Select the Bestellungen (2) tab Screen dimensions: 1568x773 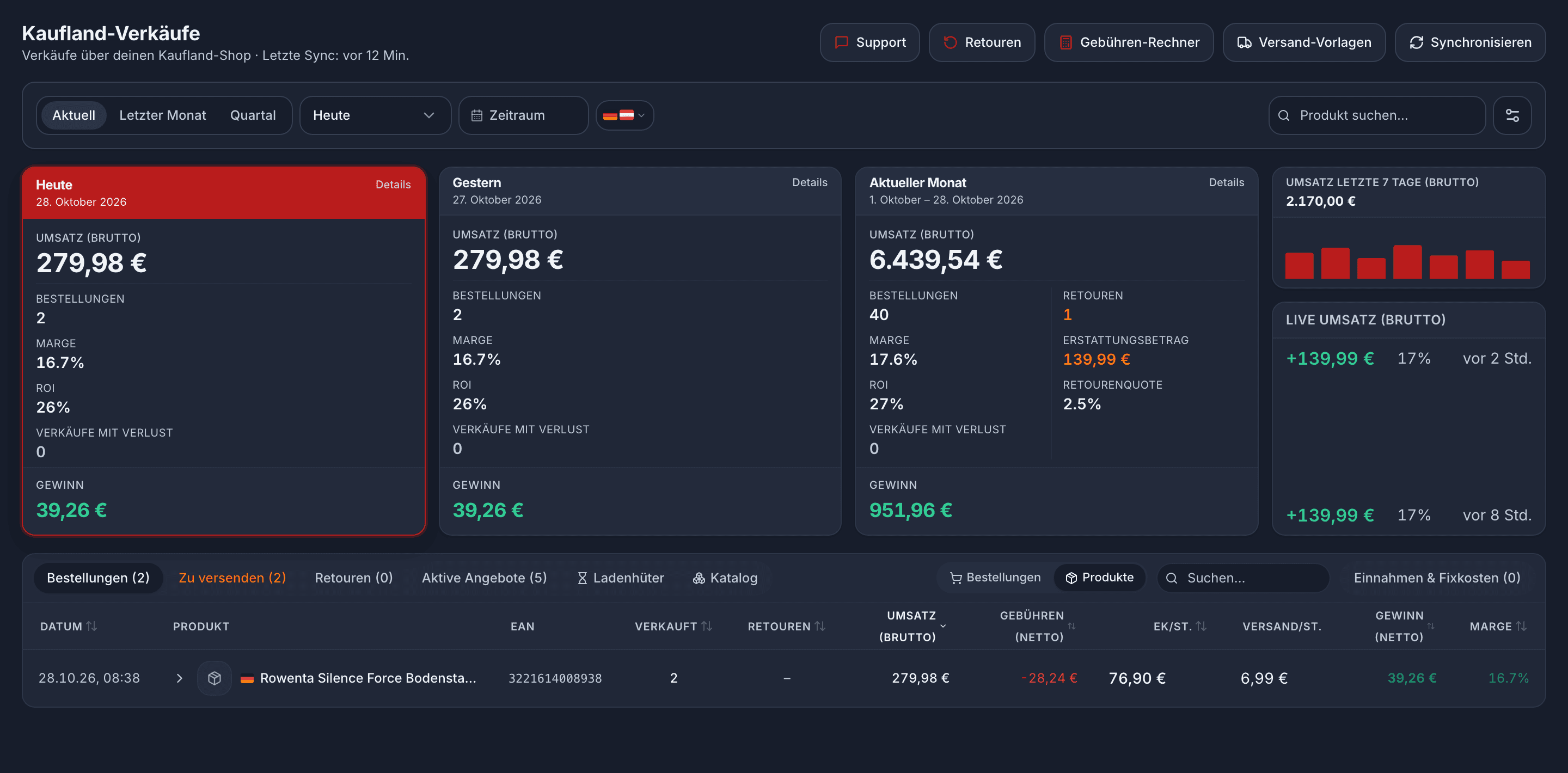pyautogui.click(x=98, y=578)
